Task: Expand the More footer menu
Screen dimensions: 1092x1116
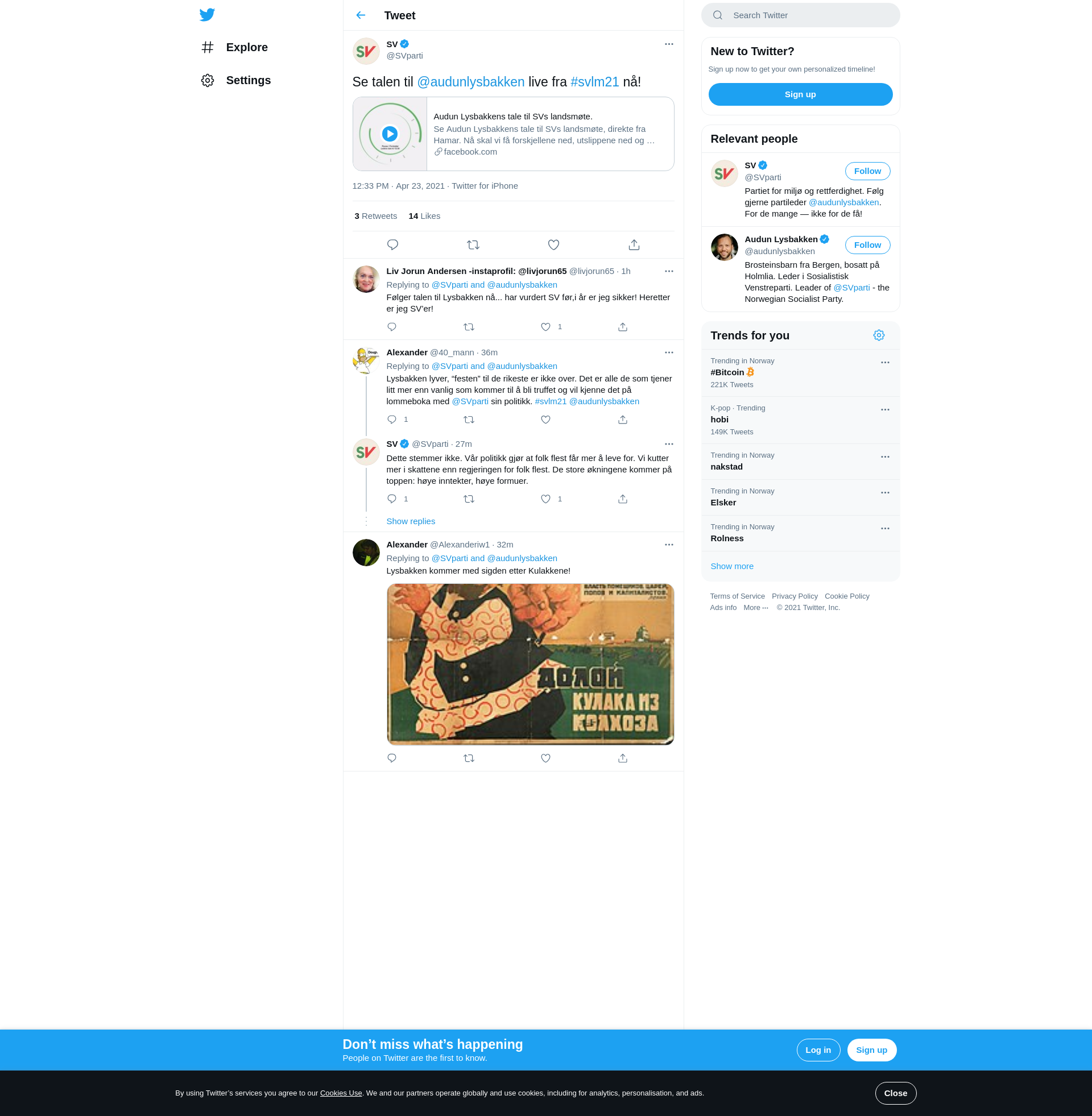Action: pos(755,608)
